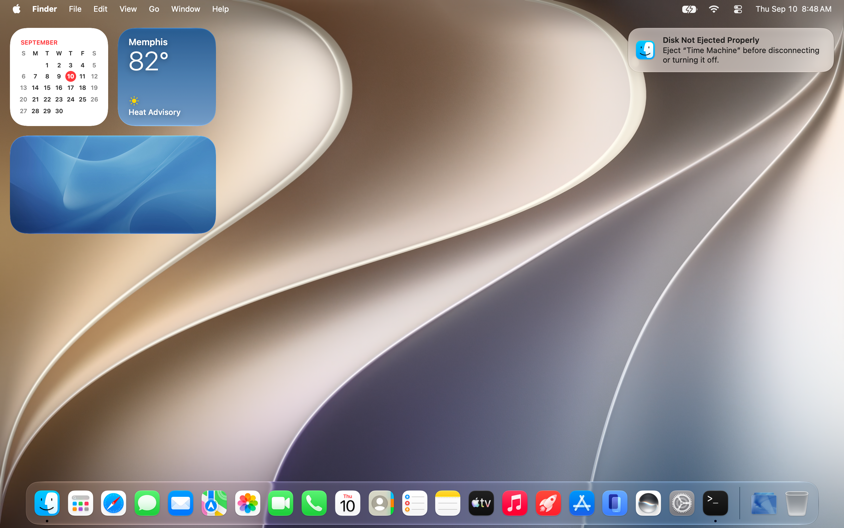Open the Messages app in the Dock
The height and width of the screenshot is (528, 844).
147,503
